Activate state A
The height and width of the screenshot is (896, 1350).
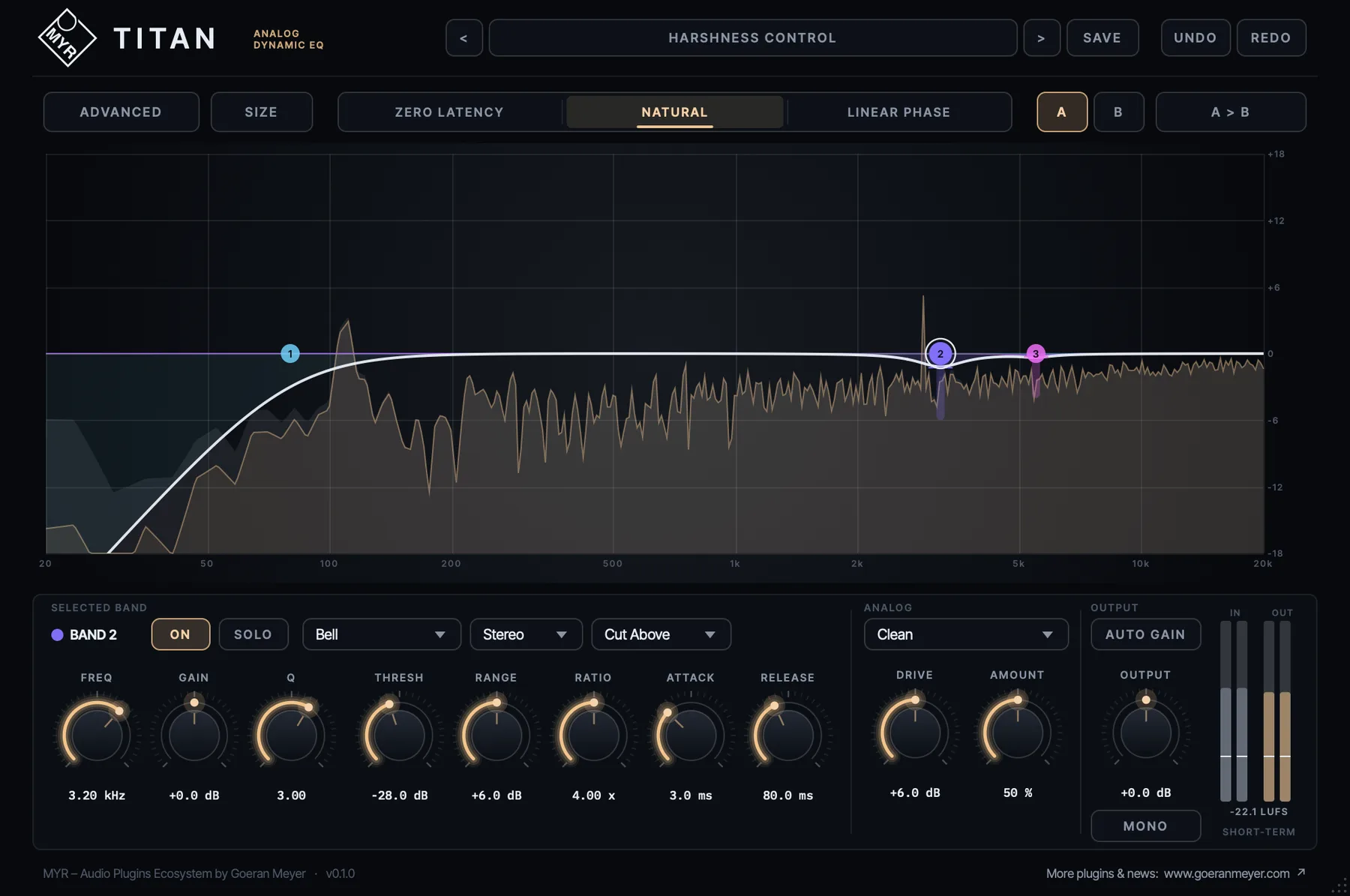(x=1062, y=112)
